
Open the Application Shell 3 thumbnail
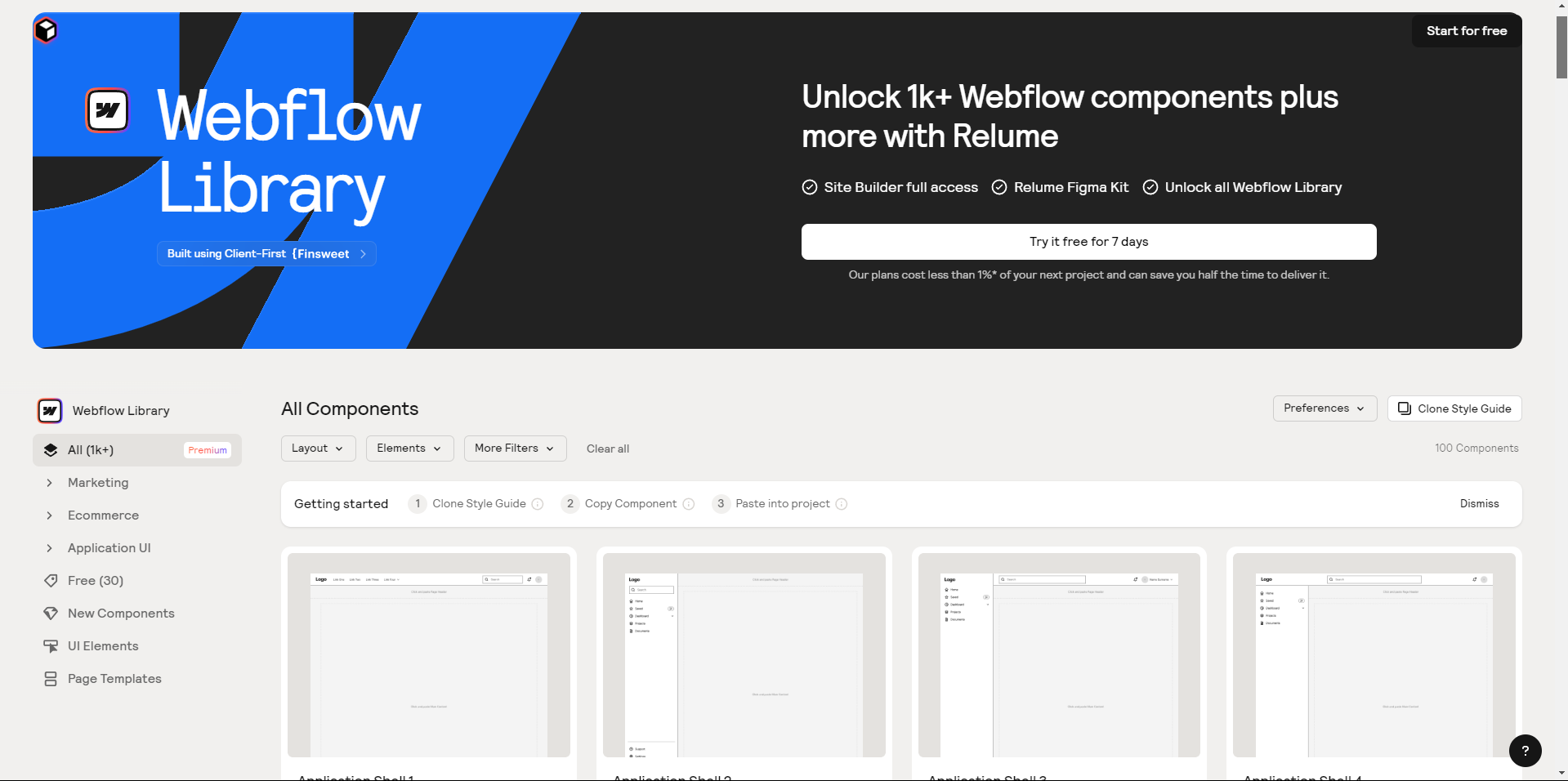click(x=1059, y=655)
